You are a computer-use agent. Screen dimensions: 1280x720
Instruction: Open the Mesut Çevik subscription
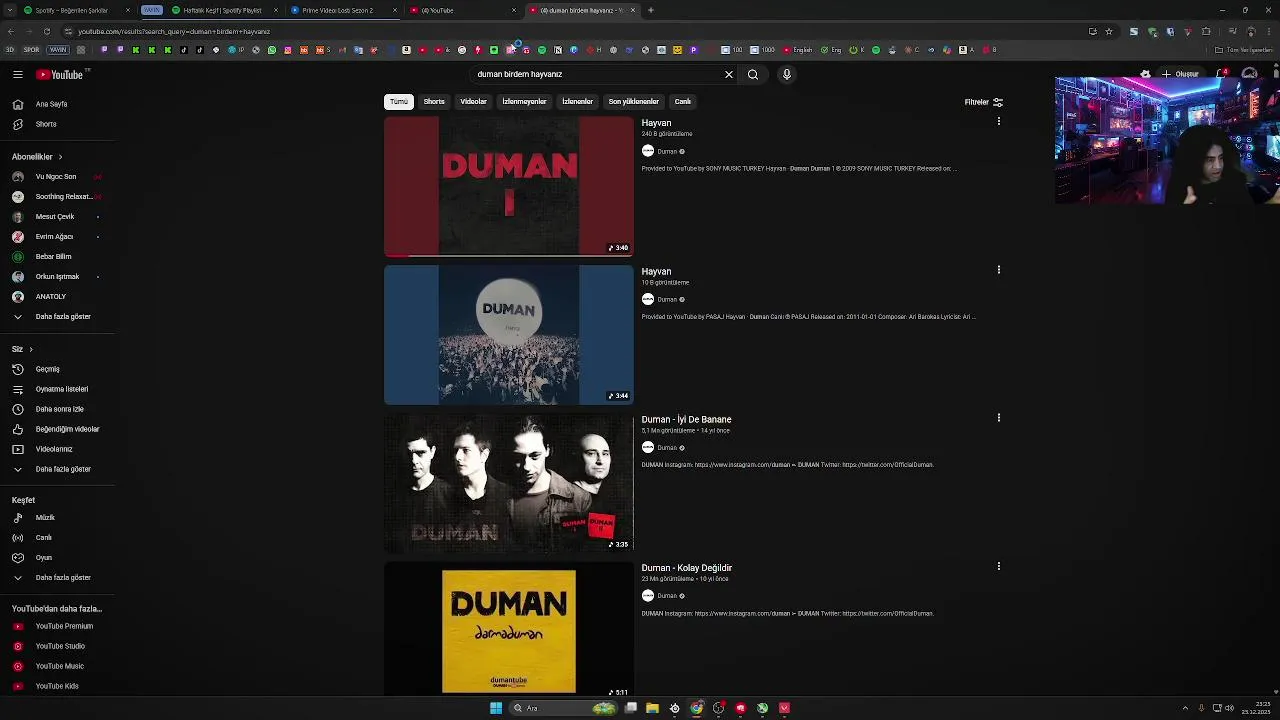coord(57,217)
